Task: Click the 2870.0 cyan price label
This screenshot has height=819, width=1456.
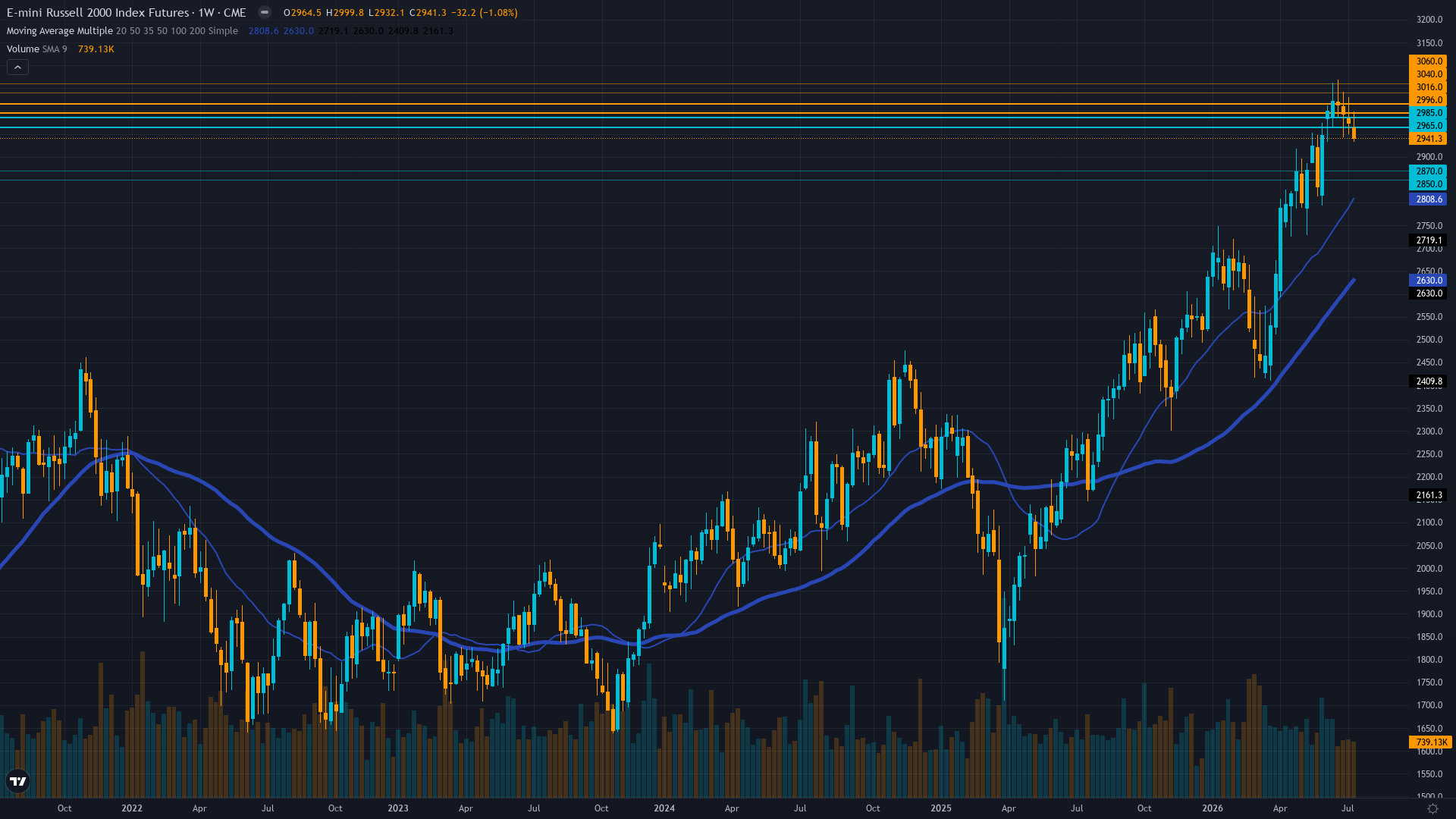Action: (1428, 171)
